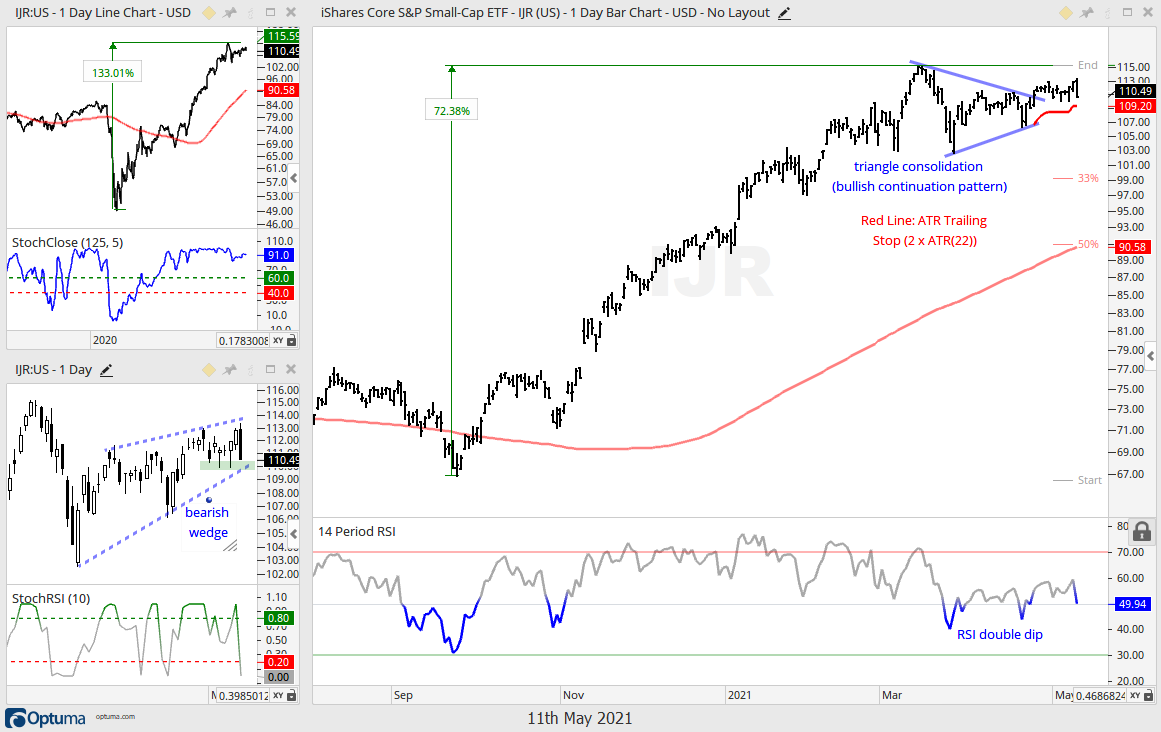This screenshot has height=732, width=1161.
Task: Maximize the iShares Bar Chart panel
Action: coord(1128,13)
